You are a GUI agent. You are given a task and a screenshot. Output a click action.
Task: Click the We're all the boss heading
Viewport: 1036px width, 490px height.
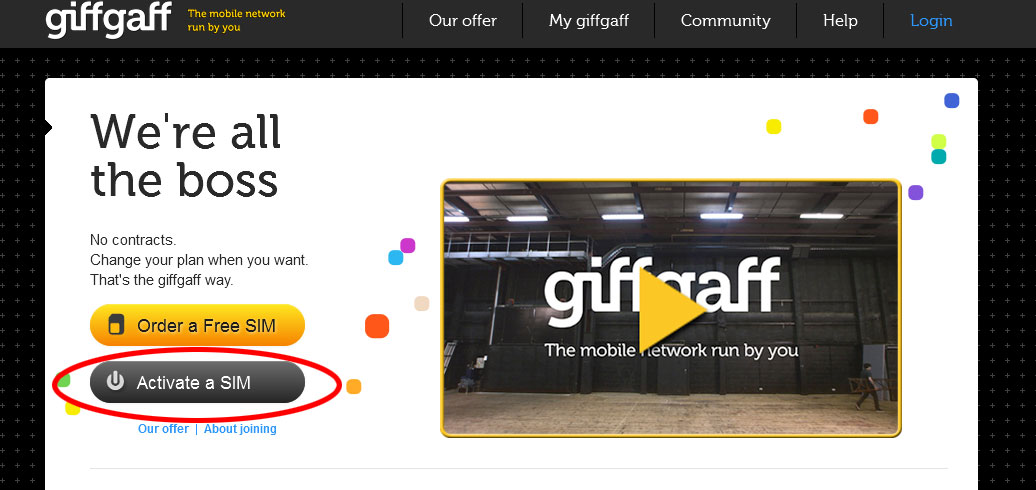(x=186, y=156)
